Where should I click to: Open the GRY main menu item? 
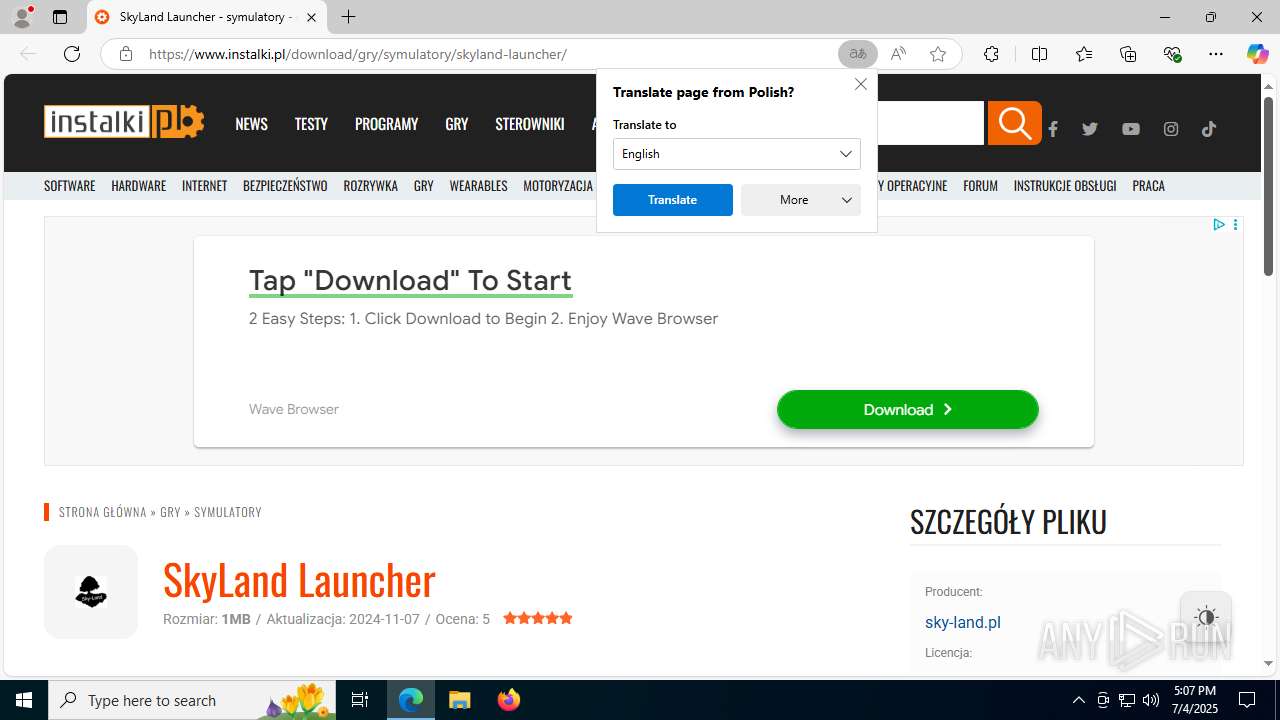457,124
